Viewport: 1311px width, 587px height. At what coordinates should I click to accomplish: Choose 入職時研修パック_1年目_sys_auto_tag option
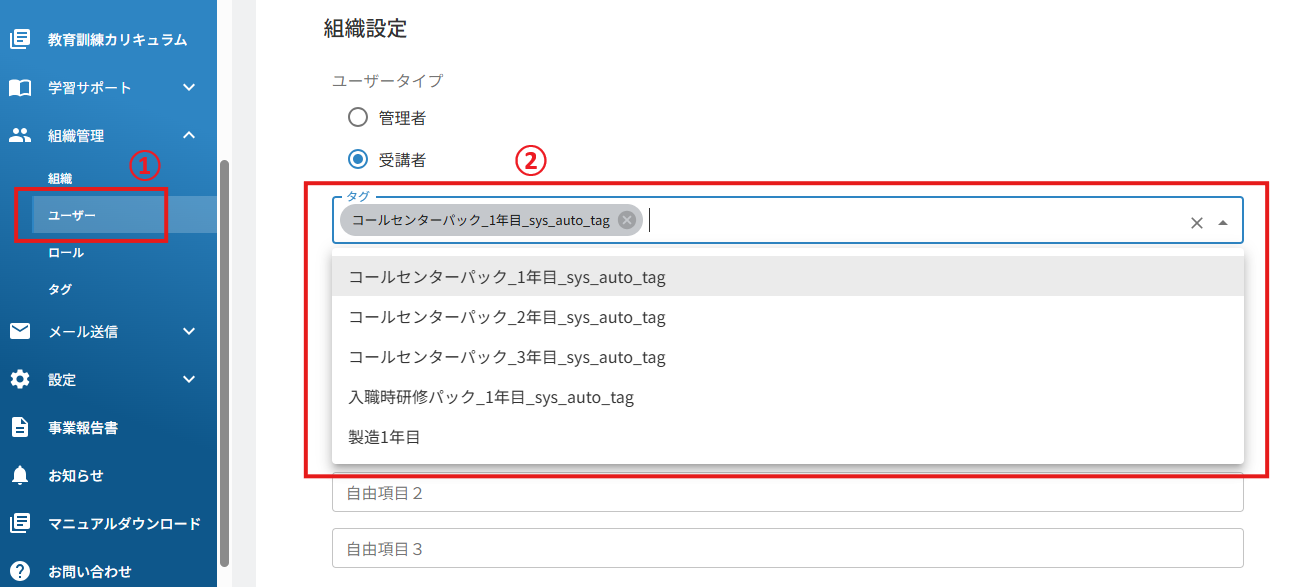pyautogui.click(x=788, y=397)
